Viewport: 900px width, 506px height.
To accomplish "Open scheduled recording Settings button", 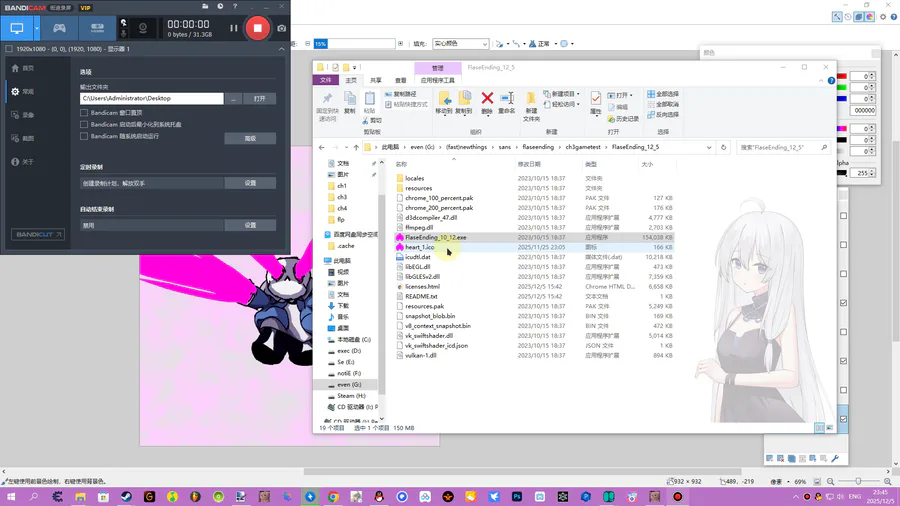I will coord(250,183).
